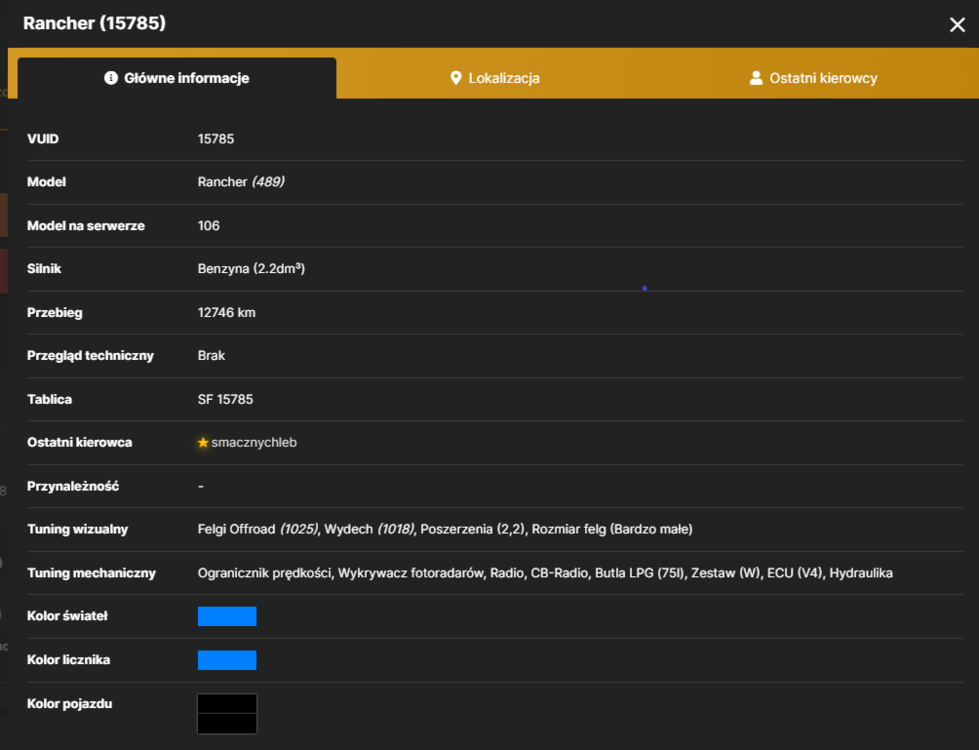Click the mileage value 12746 km
979x750 pixels.
click(x=227, y=313)
